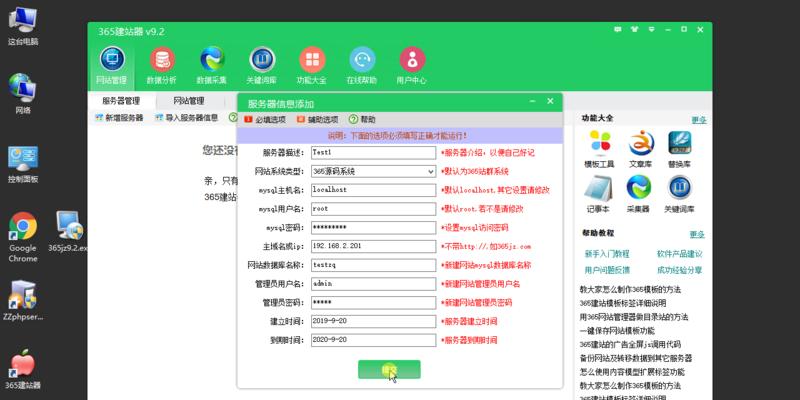Open the 帮助 item in the dialog
800x400 pixels.
coord(362,119)
